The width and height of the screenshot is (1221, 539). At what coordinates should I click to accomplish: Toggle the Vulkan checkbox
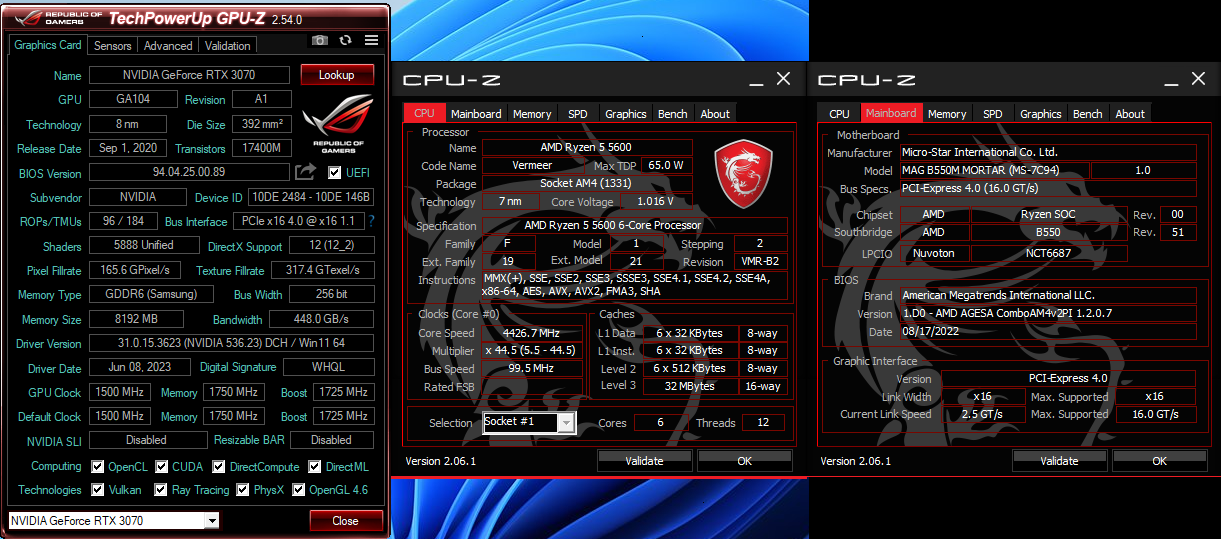tap(97, 490)
